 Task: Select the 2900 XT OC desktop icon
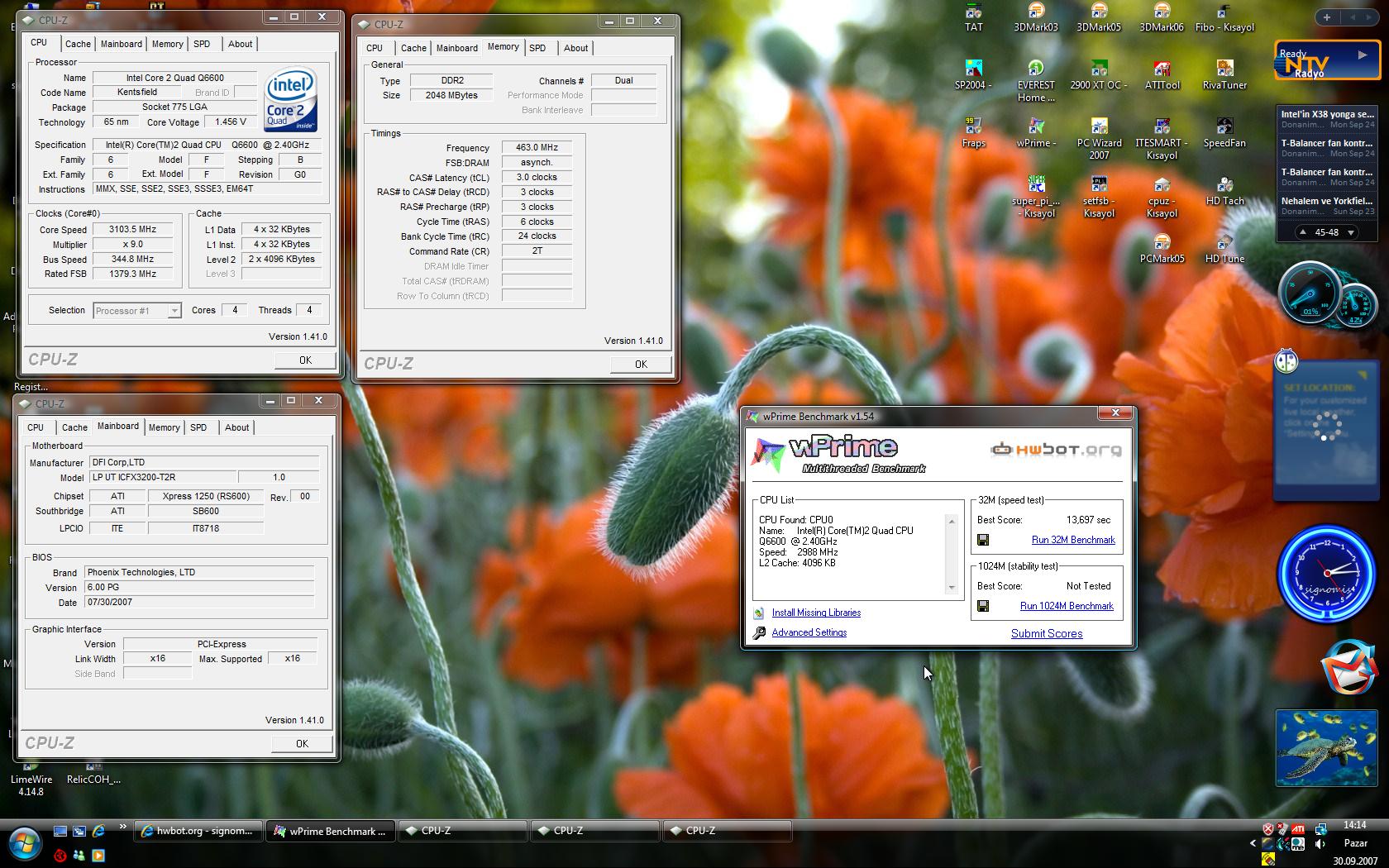[x=1099, y=74]
